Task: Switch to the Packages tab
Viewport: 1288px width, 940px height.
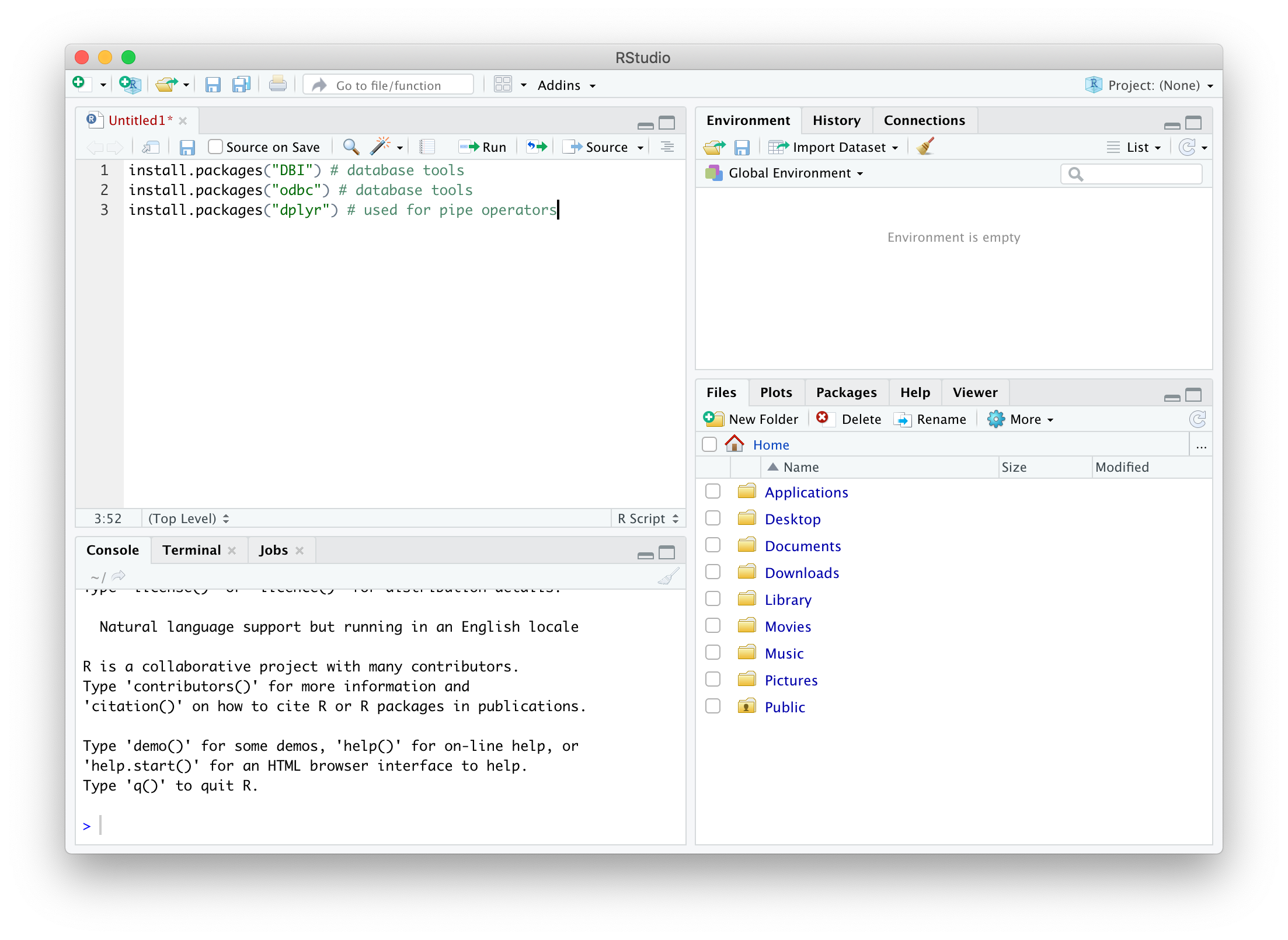Action: (846, 392)
